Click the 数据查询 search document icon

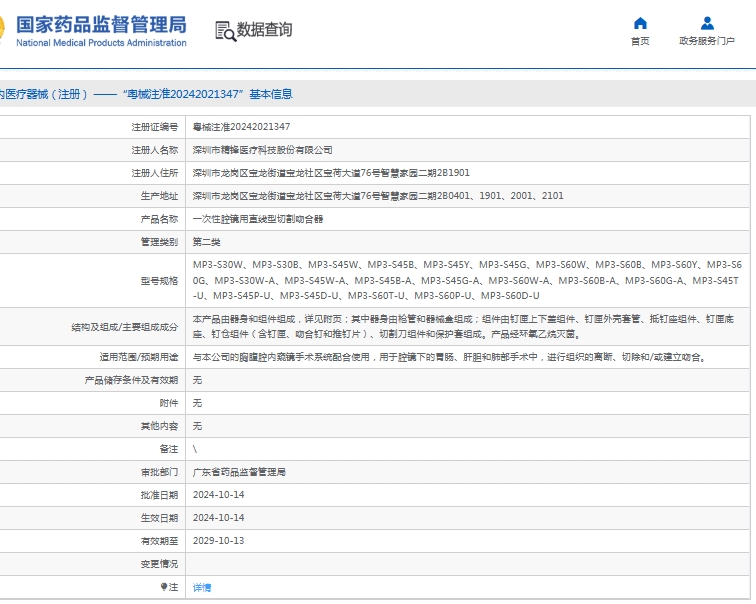coord(226,31)
